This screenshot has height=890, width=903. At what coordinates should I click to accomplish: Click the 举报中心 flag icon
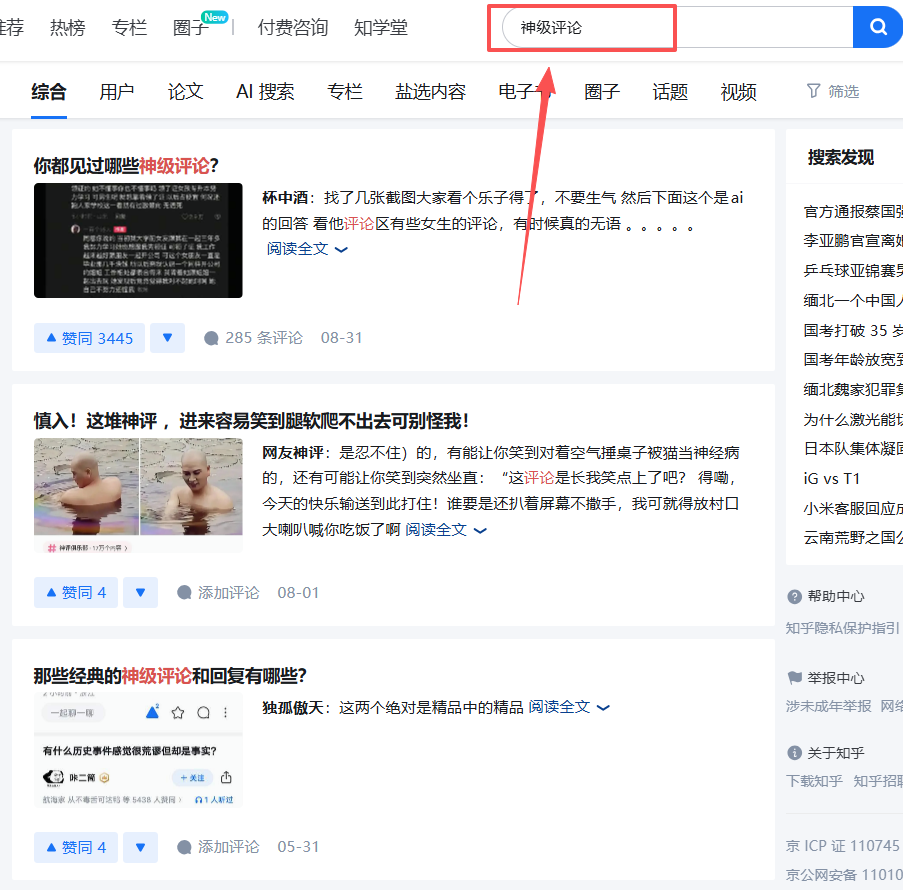(796, 677)
